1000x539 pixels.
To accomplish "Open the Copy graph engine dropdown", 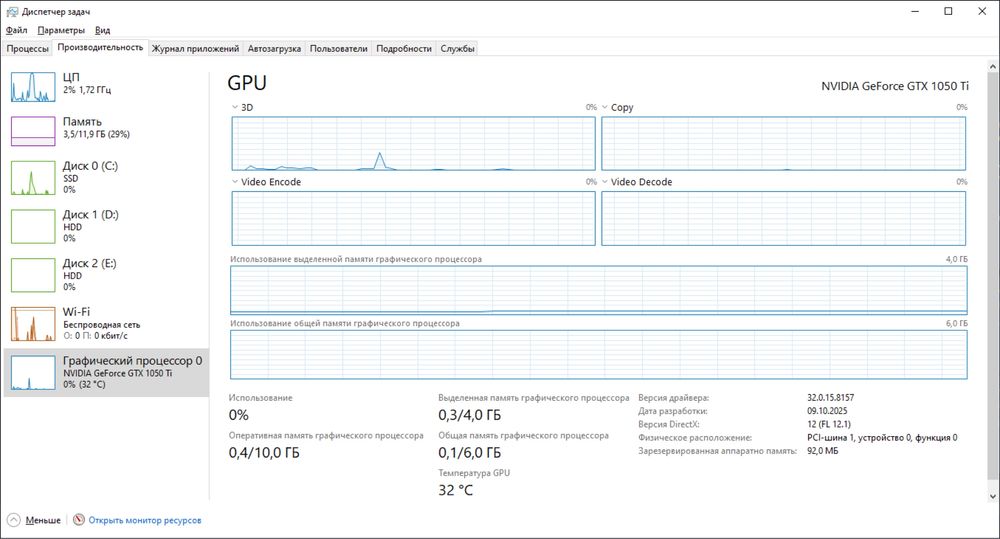I will tap(606, 107).
